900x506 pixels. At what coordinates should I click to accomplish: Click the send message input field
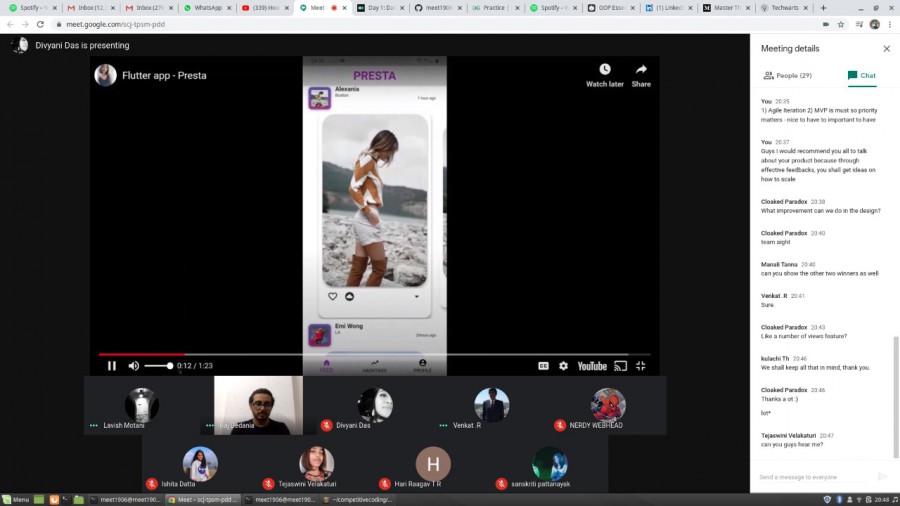coord(811,477)
